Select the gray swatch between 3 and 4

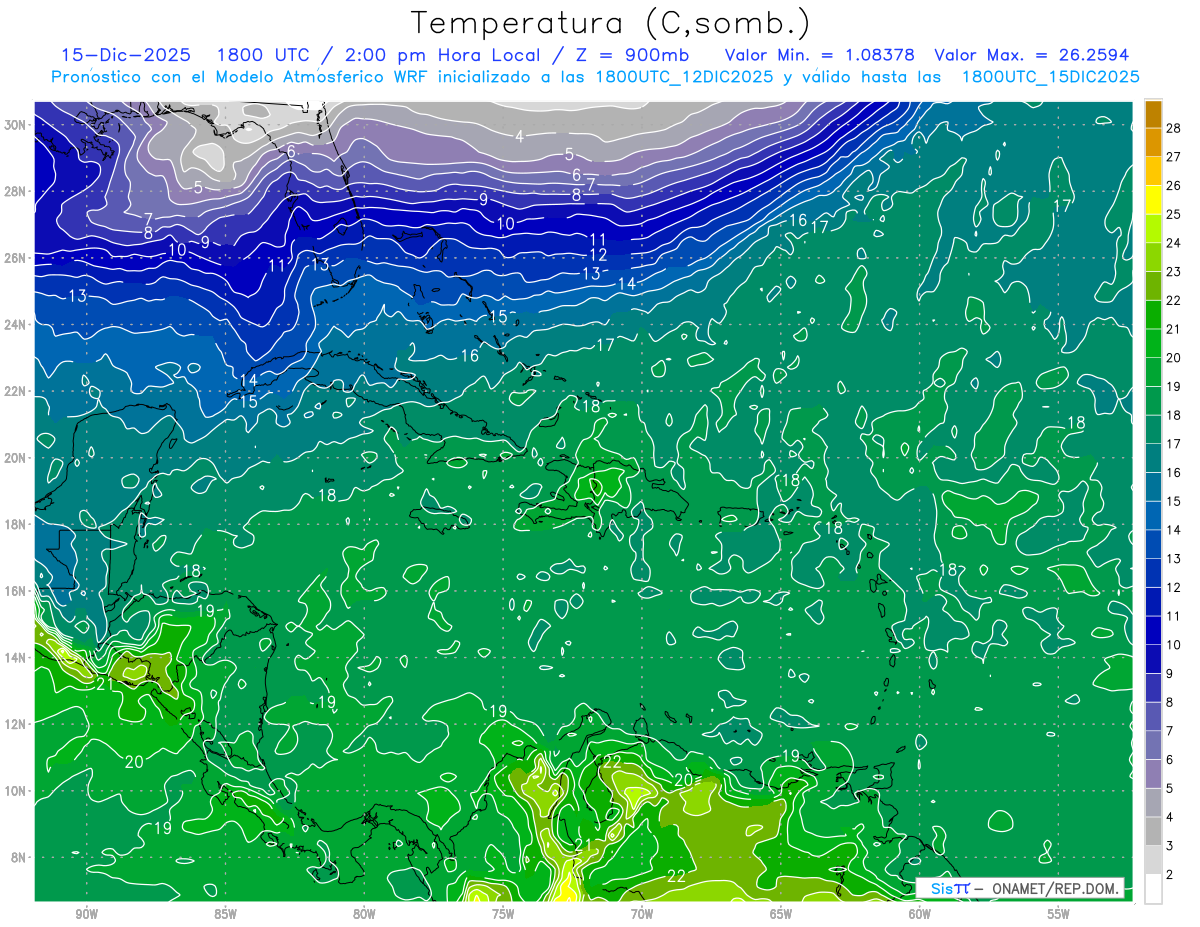(x=1153, y=831)
